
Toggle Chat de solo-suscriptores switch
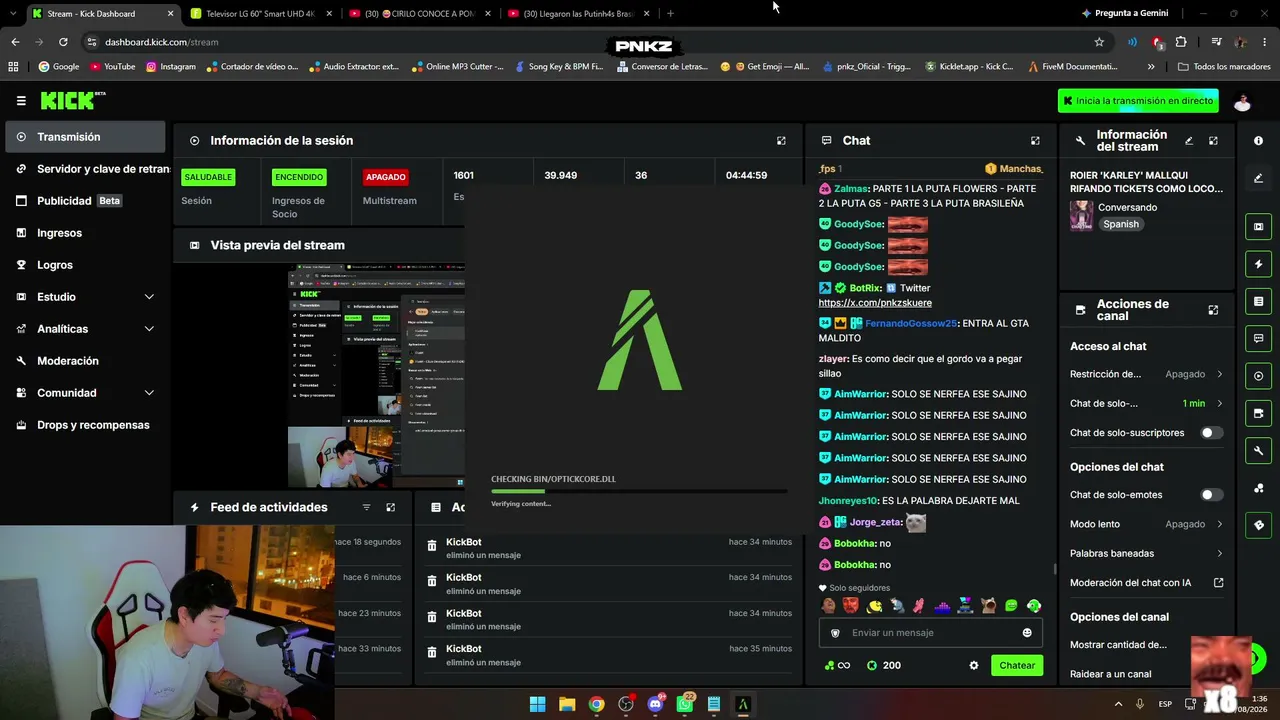(x=1211, y=433)
